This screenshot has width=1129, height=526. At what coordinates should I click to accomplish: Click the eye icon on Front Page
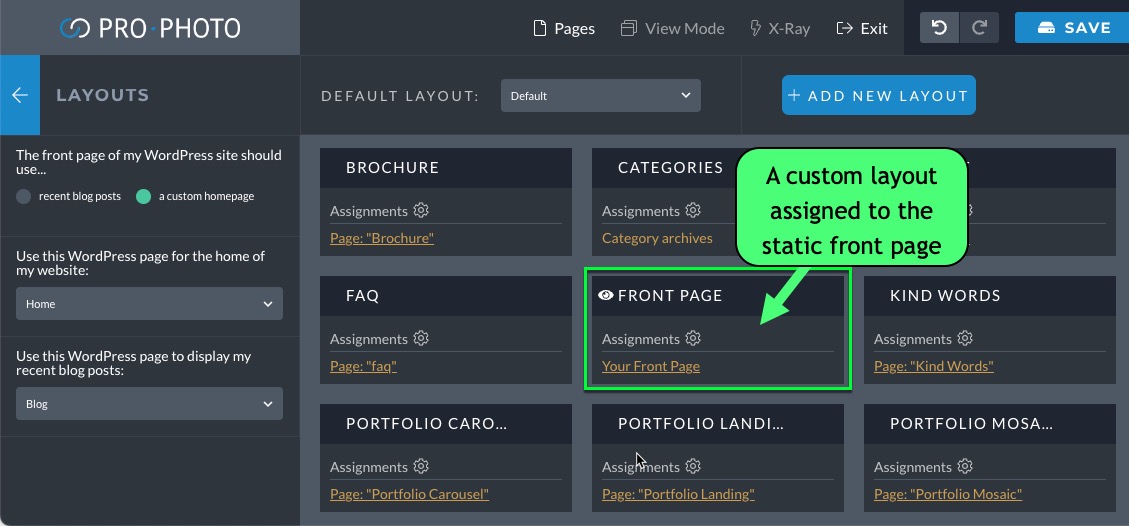click(606, 295)
